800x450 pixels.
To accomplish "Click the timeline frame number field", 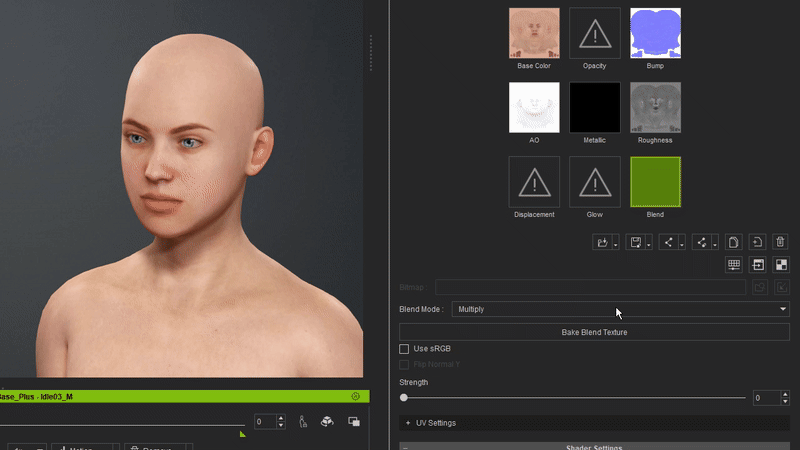I will [x=265, y=421].
